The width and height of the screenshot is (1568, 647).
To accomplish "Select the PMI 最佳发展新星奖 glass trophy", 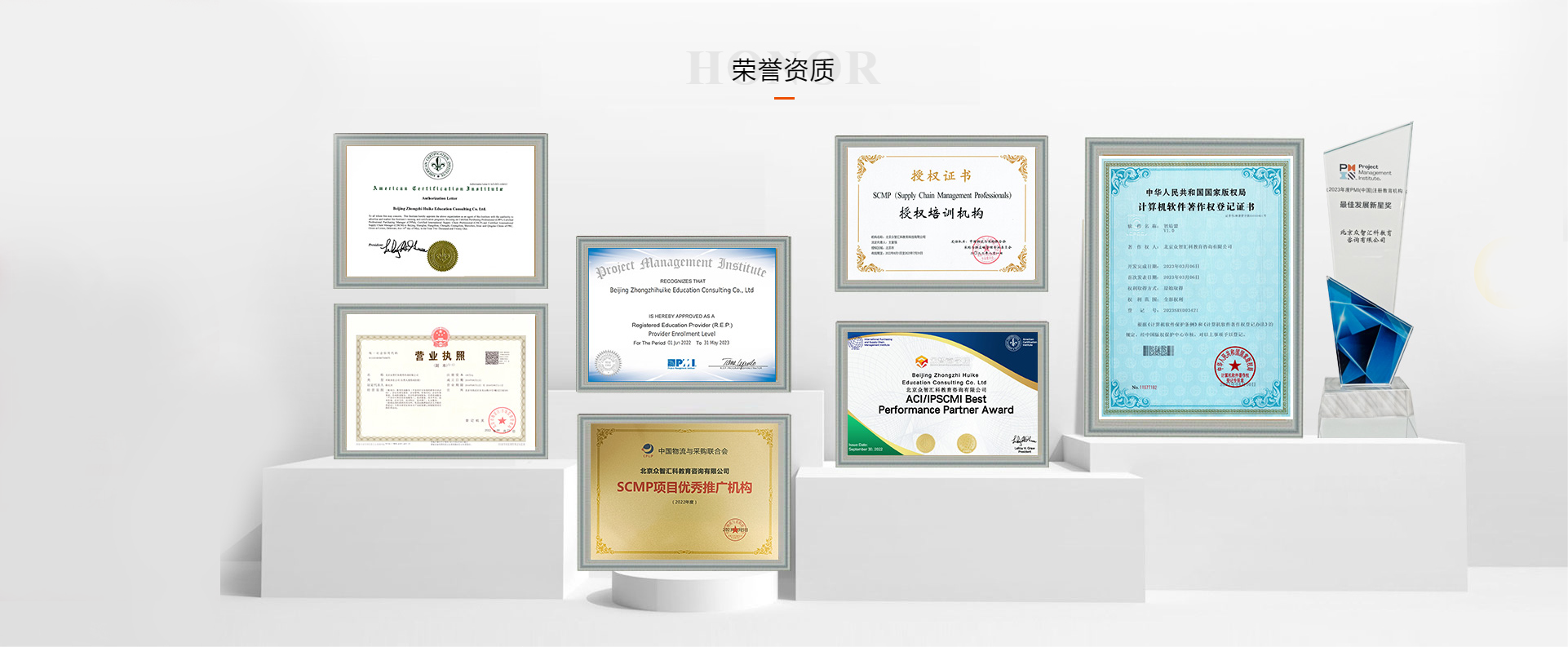I will click(x=1368, y=277).
